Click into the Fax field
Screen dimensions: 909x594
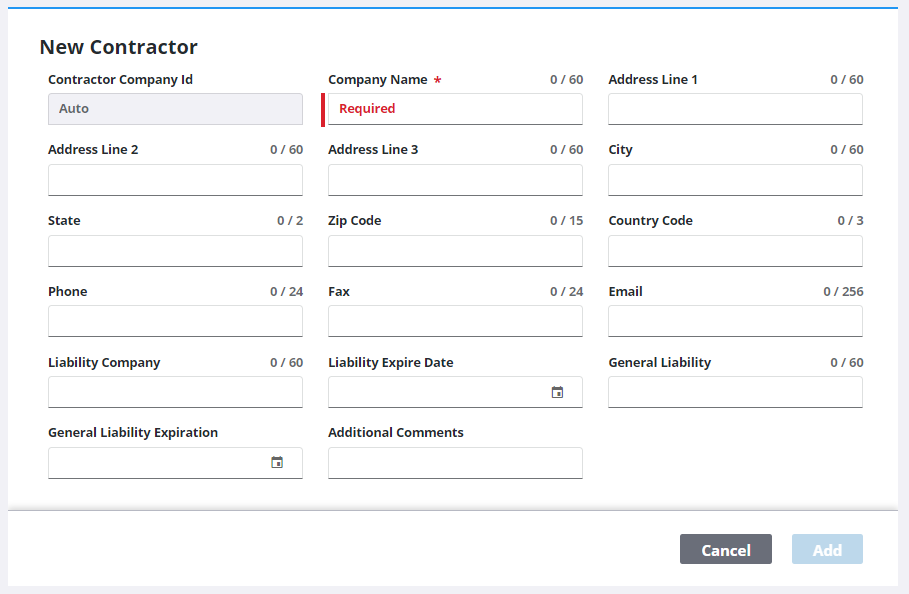455,321
